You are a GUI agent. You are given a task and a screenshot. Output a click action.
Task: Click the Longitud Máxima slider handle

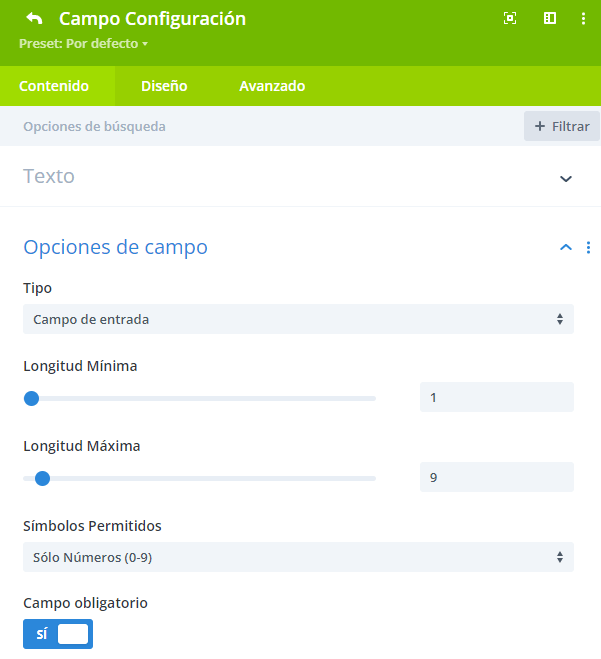coord(42,478)
